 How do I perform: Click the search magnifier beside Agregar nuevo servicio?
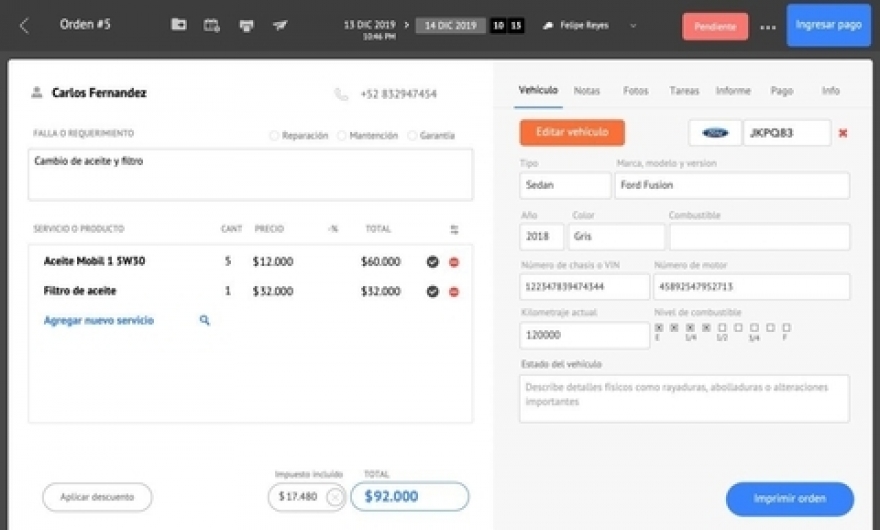pos(205,321)
